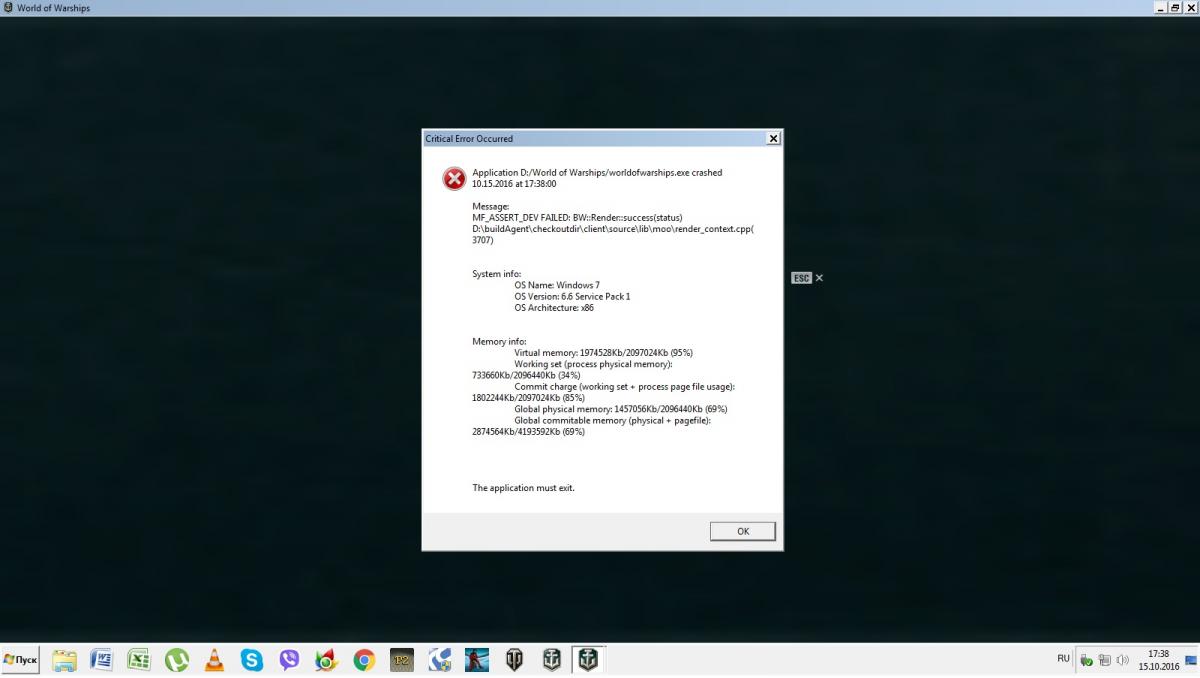Click OK in the Critical Error dialog
This screenshot has width=1200, height=678.
[742, 531]
